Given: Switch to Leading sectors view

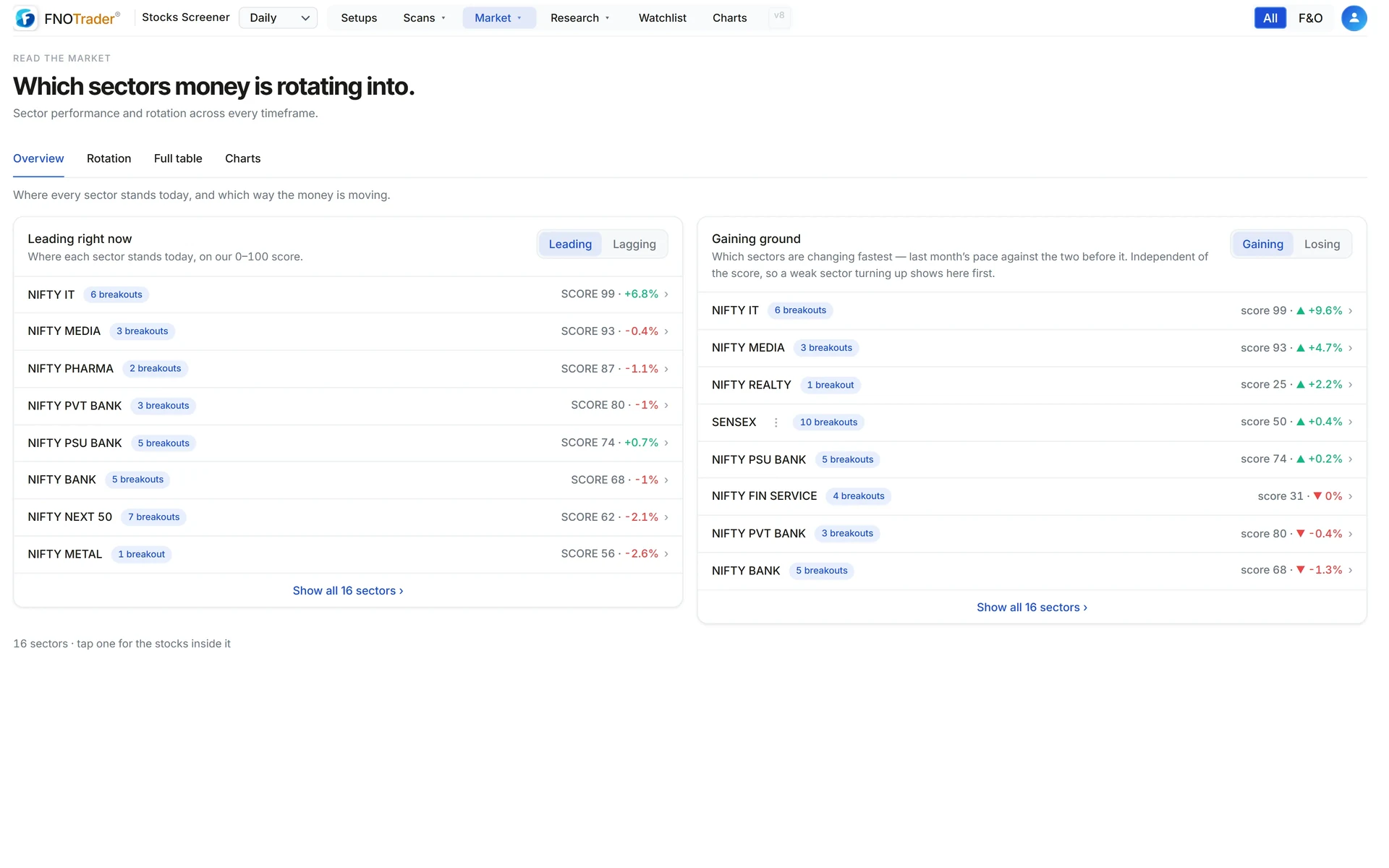Looking at the screenshot, I should (x=570, y=244).
